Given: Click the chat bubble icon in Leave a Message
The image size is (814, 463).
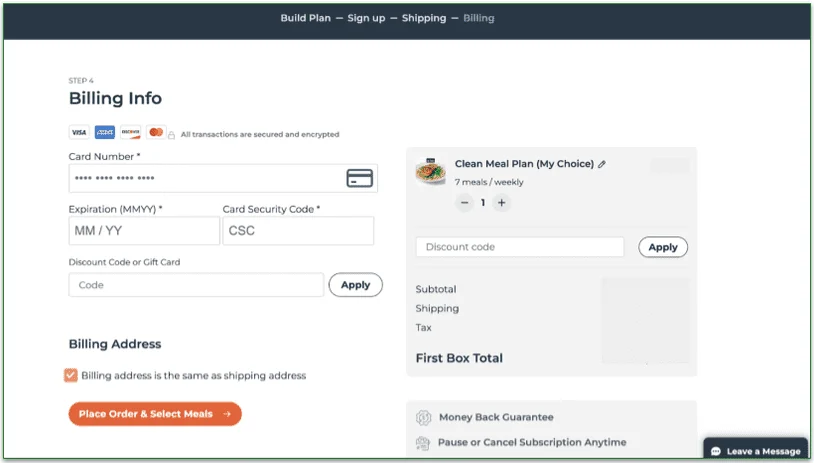Looking at the screenshot, I should pos(716,451).
